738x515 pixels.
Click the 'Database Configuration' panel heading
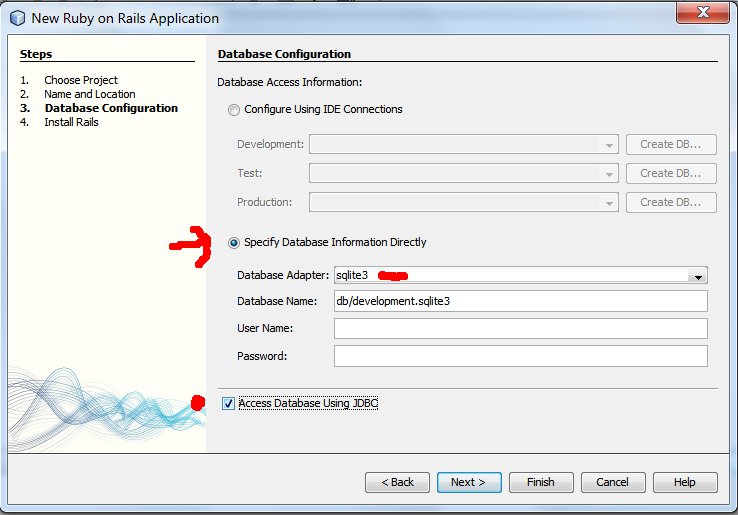coord(284,54)
